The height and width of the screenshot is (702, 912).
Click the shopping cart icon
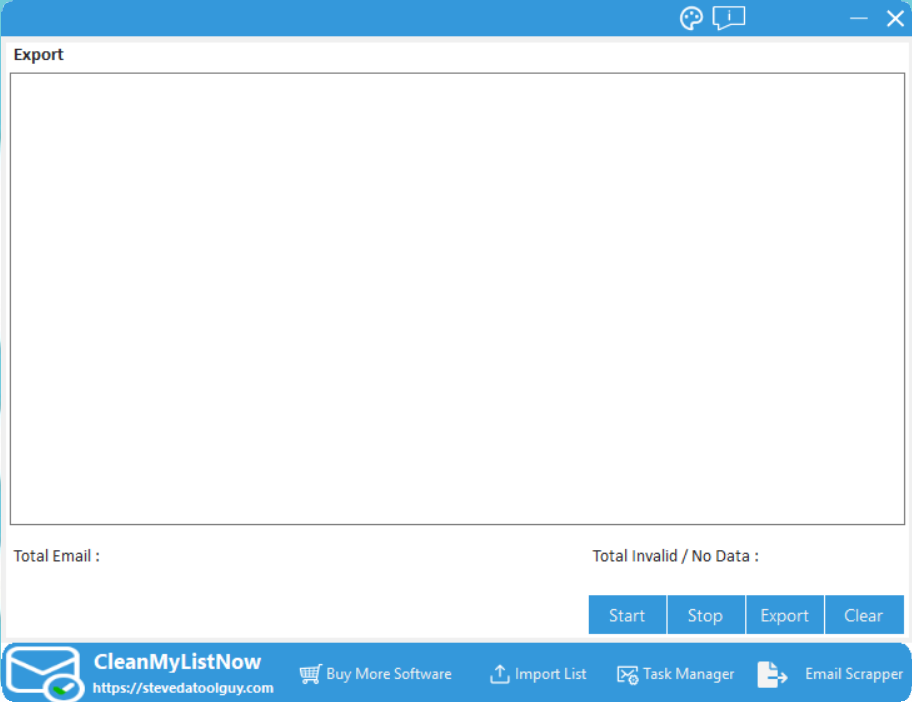(x=310, y=674)
